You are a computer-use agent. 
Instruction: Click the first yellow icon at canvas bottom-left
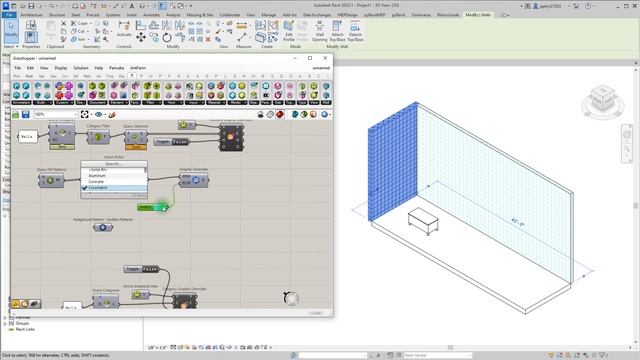(16, 304)
